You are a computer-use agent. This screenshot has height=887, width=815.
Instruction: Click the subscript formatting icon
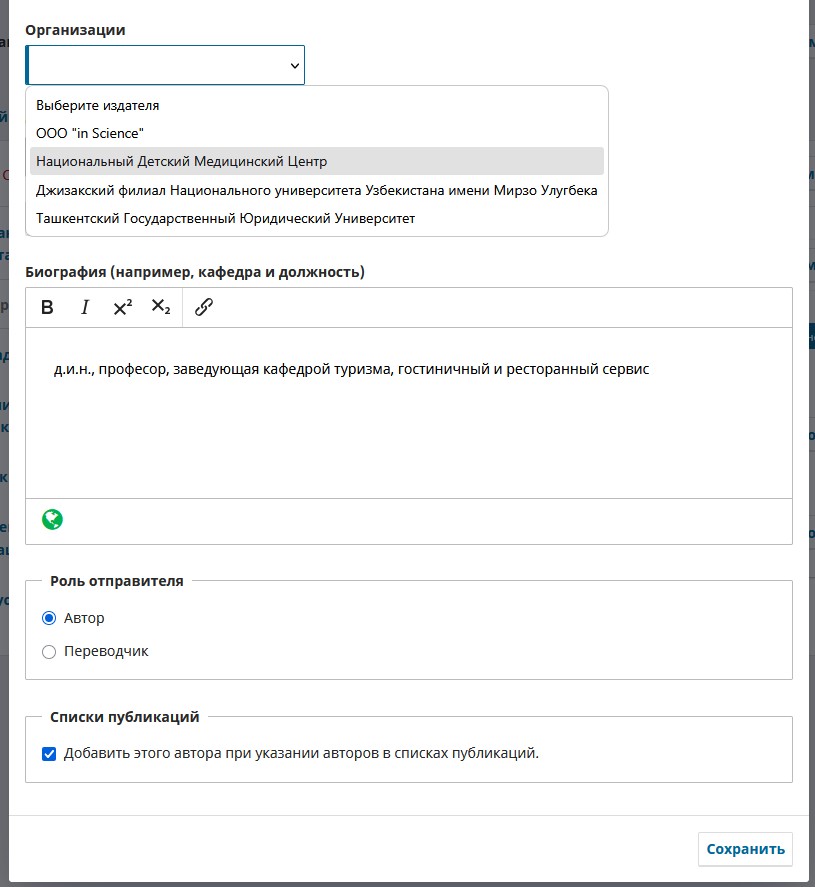point(161,308)
